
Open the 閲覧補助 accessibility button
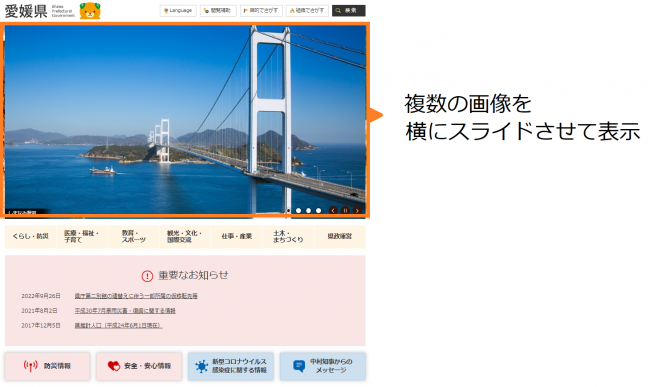point(218,11)
